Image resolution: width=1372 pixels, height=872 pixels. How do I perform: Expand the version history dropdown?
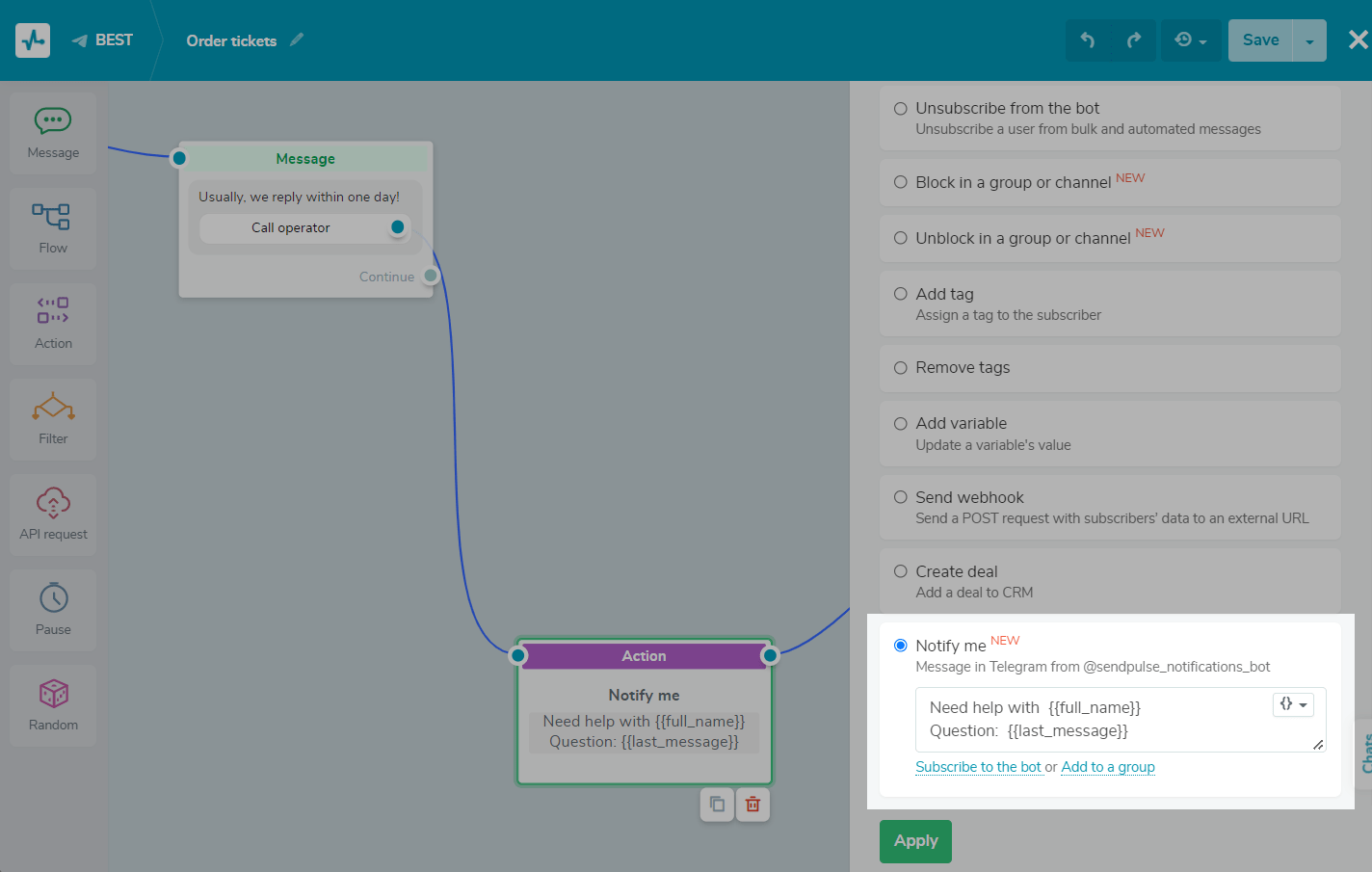coord(1190,40)
